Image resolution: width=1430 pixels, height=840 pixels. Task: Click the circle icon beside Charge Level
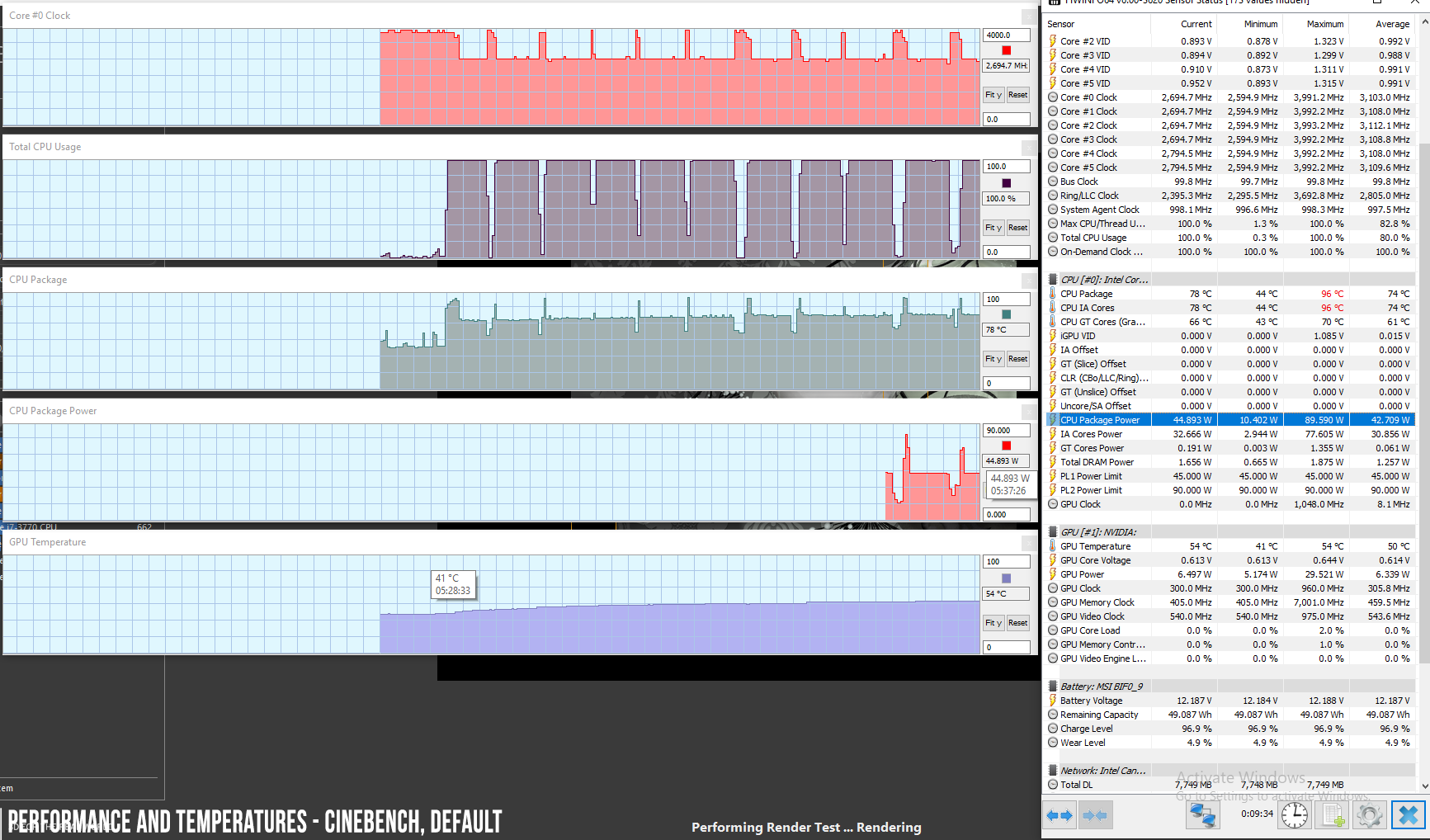click(x=1053, y=729)
